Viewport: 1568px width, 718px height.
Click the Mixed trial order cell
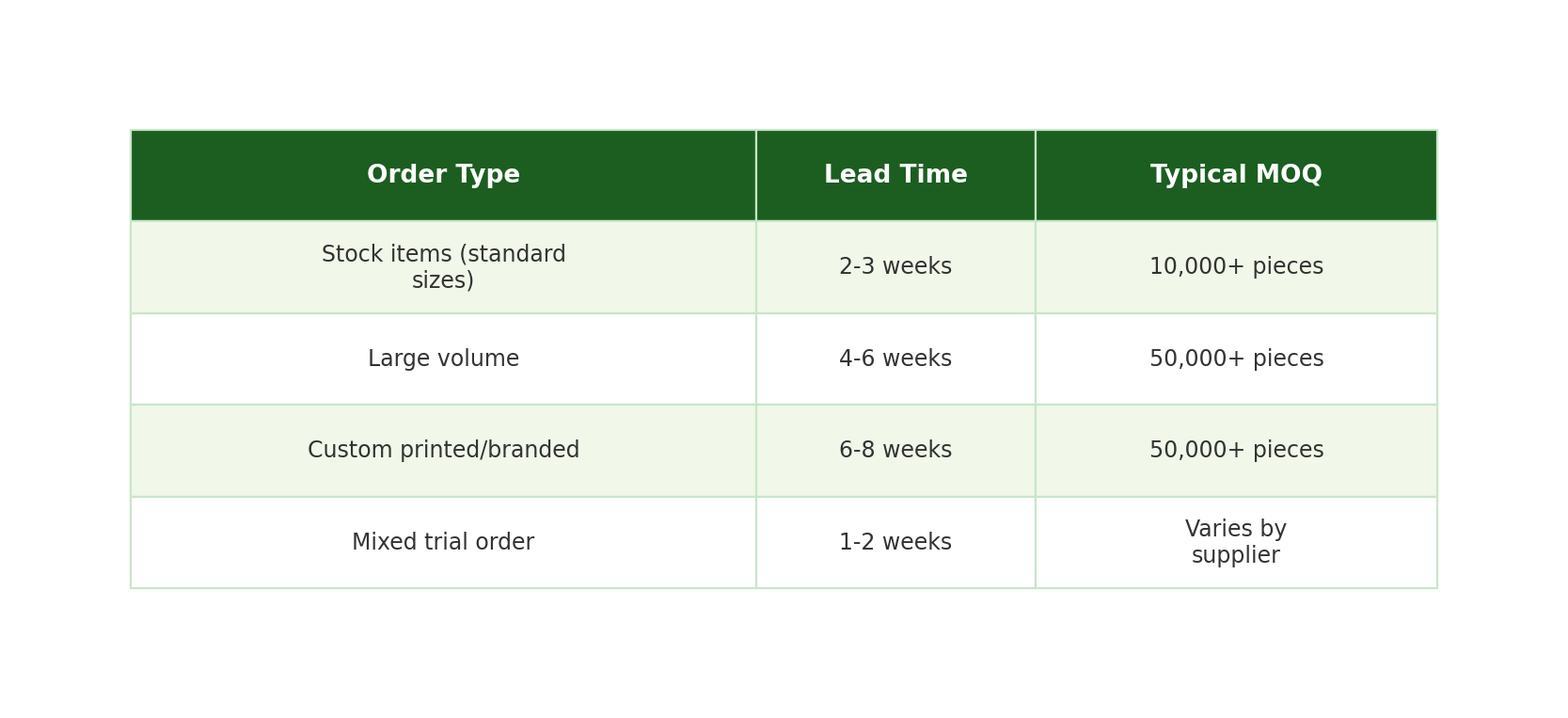443,543
